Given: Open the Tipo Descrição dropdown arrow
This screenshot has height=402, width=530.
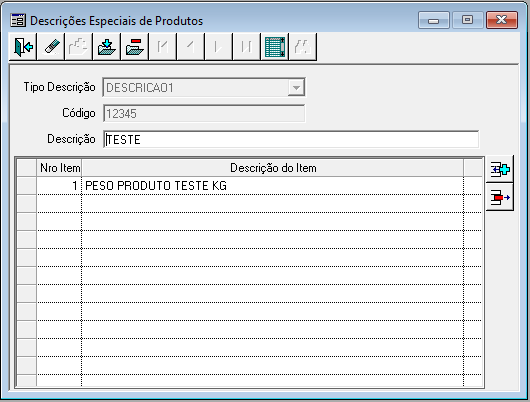Looking at the screenshot, I should (296, 88).
